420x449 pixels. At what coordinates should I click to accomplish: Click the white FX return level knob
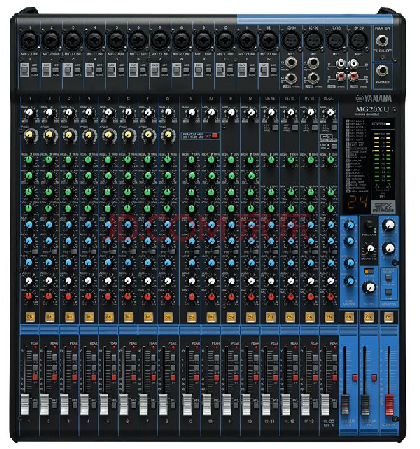click(x=369, y=287)
